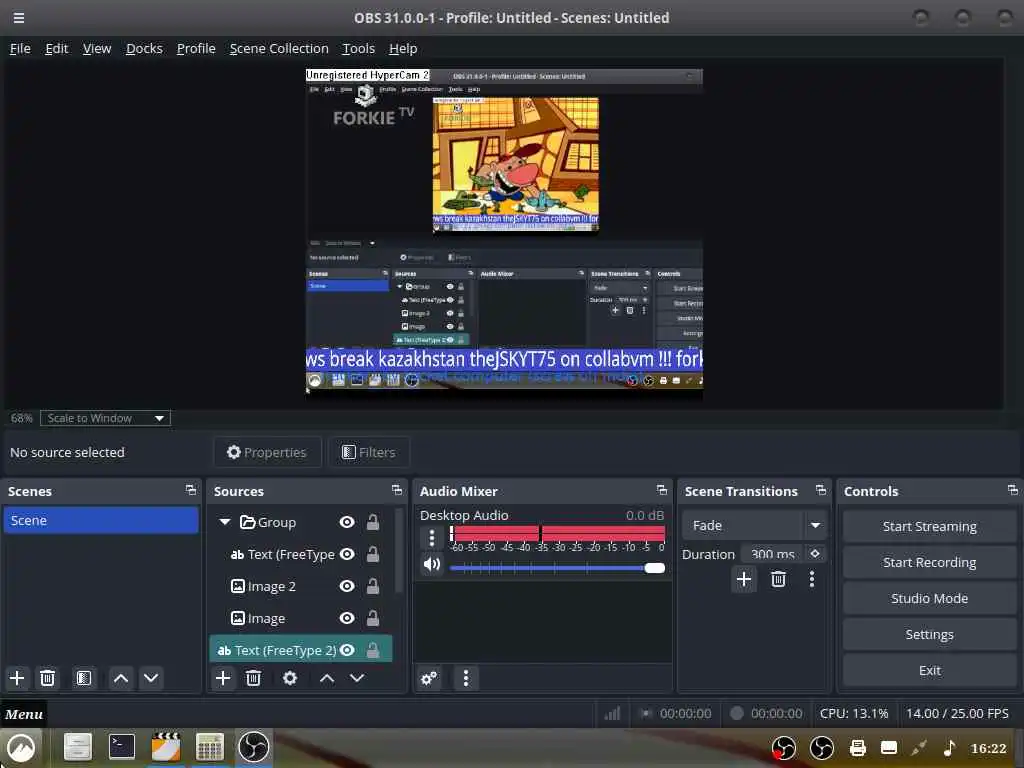1024x768 pixels.
Task: Move scene down with arrow
Action: coord(151,678)
